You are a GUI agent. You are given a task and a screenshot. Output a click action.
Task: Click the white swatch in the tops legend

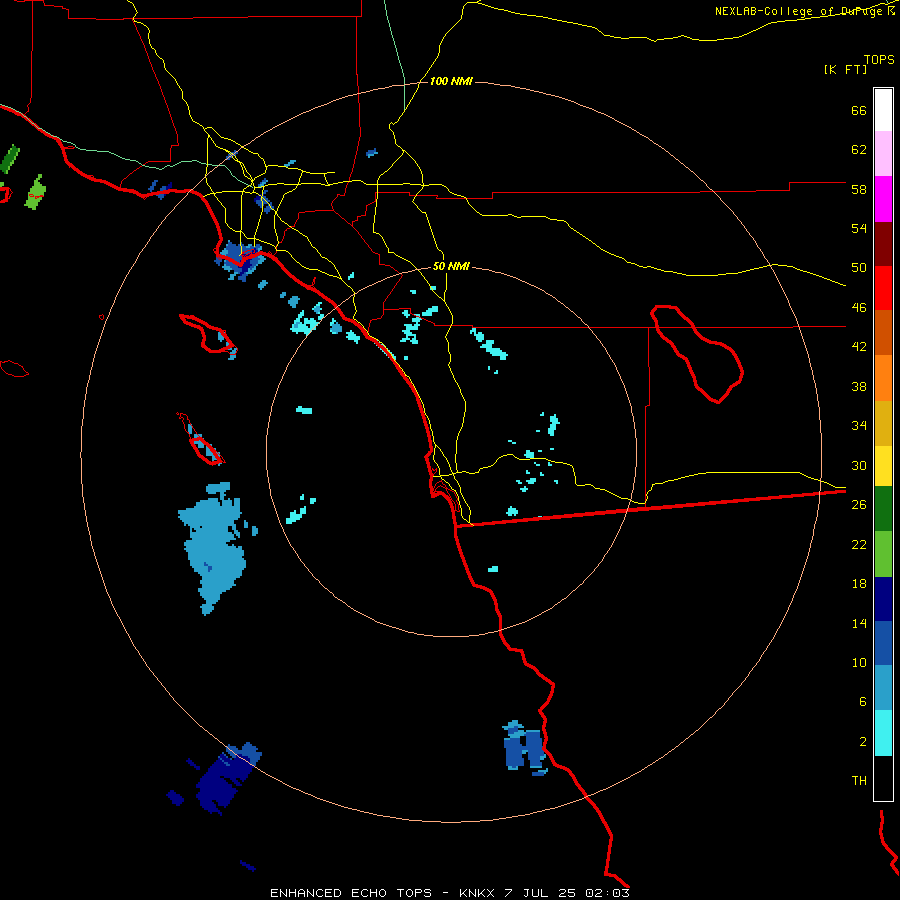coord(883,110)
